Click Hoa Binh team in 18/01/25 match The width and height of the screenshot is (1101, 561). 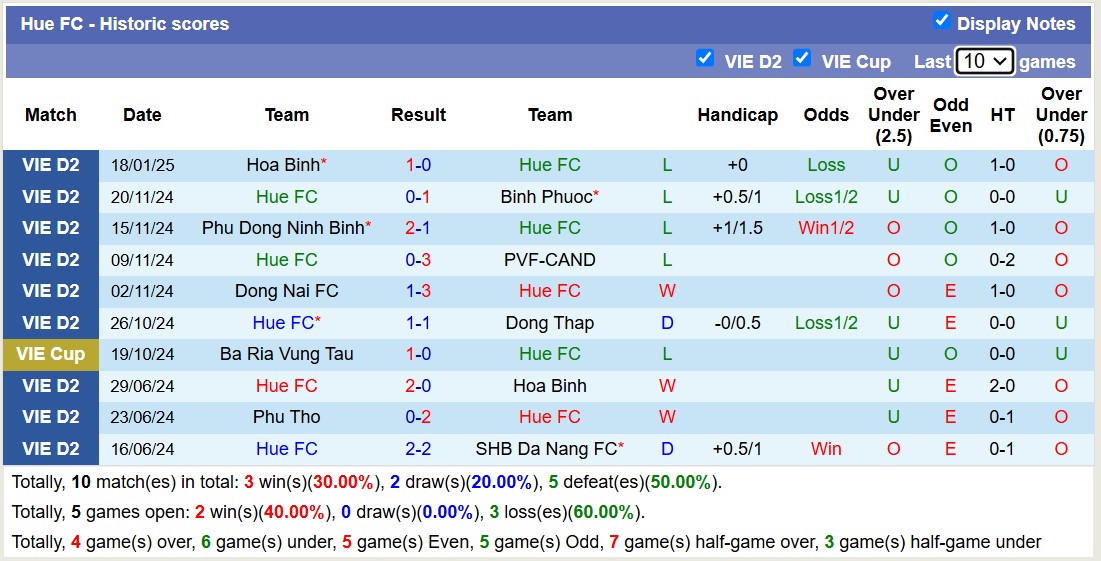(x=282, y=165)
